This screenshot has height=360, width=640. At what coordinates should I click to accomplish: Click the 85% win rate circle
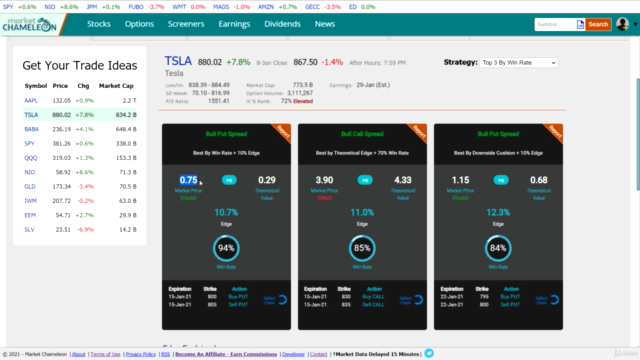point(362,248)
